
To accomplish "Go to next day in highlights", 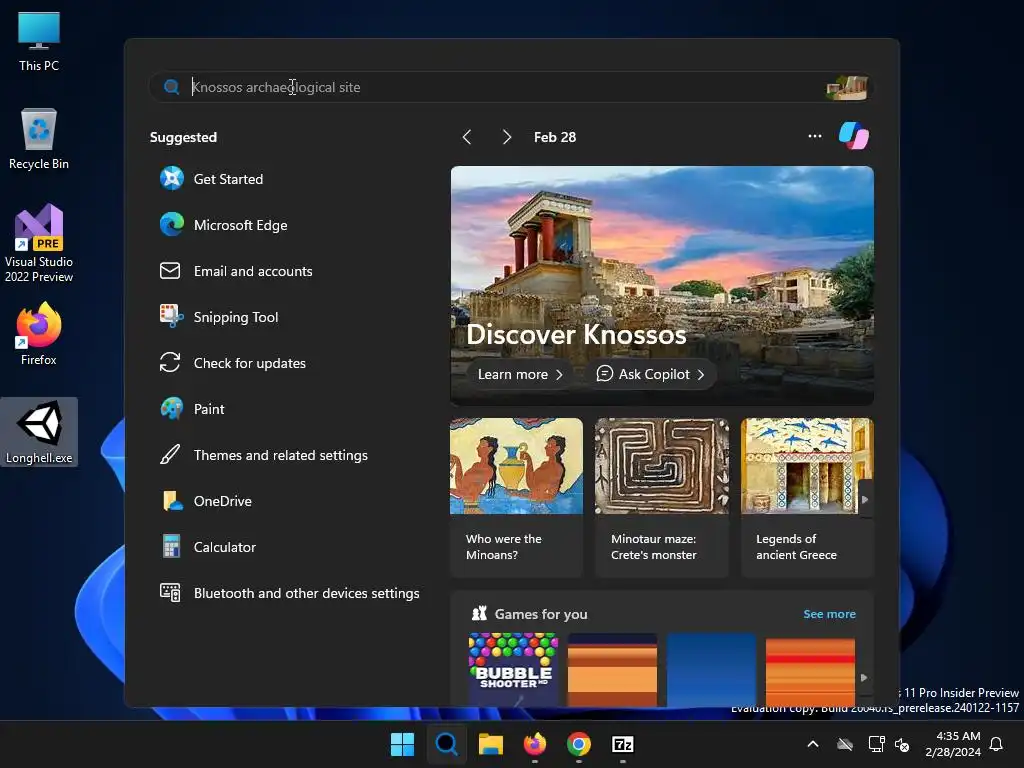I will pos(506,136).
